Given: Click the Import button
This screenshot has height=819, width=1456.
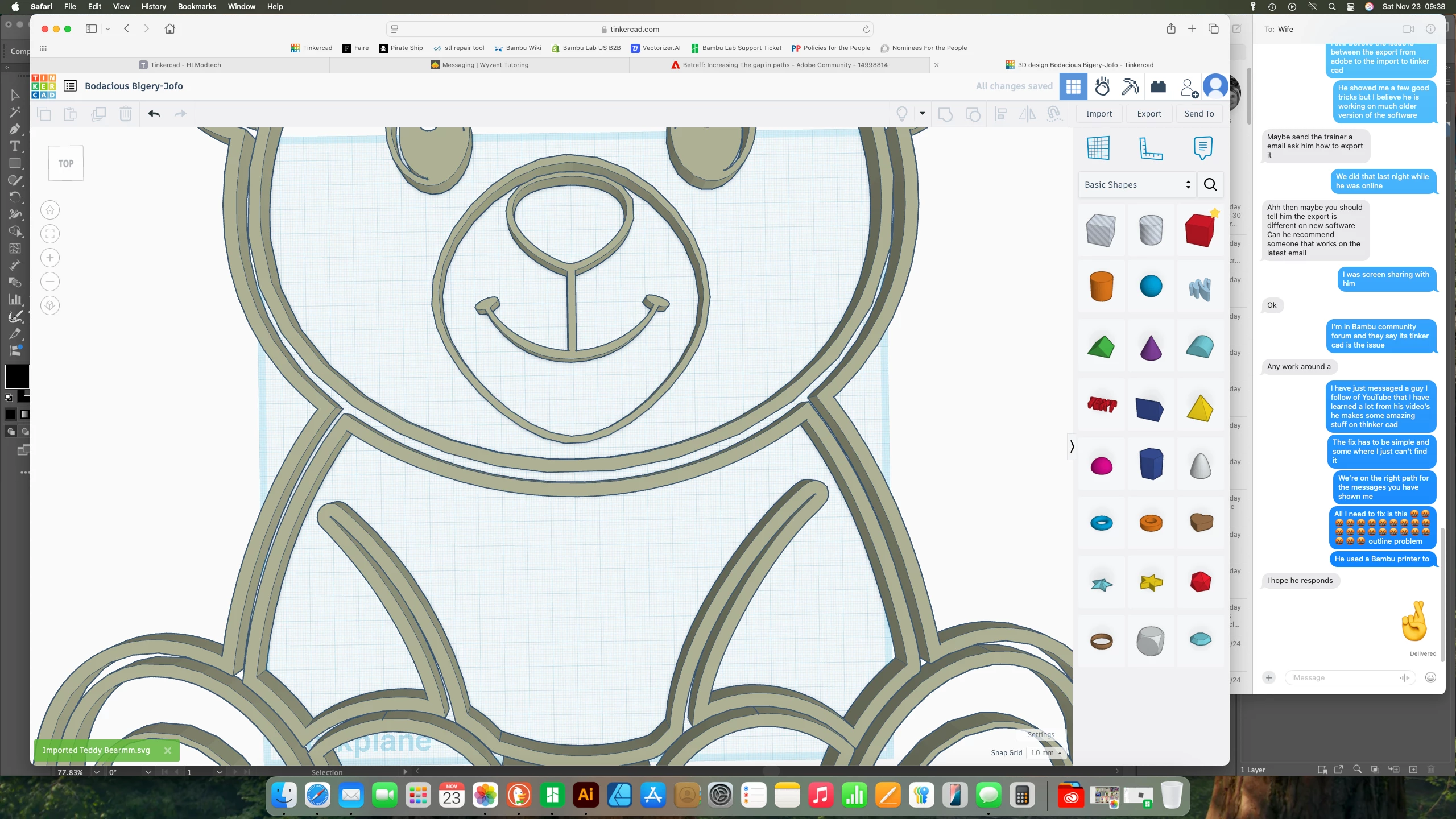Looking at the screenshot, I should click(x=1099, y=114).
